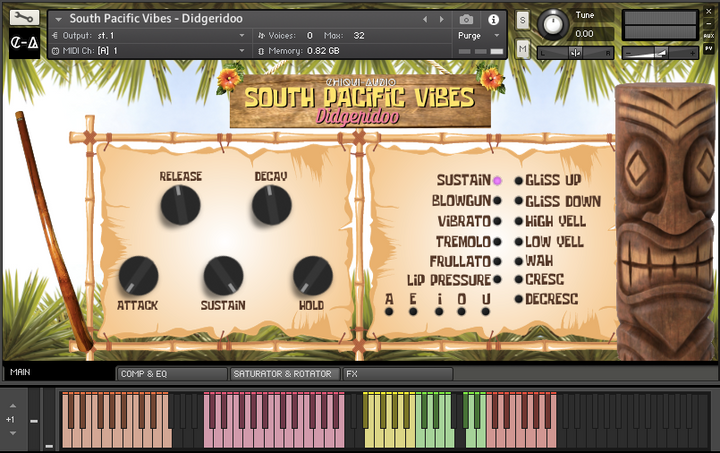Shift keyboard octave down arrow
Image resolution: width=720 pixels, height=453 pixels.
(x=13, y=433)
